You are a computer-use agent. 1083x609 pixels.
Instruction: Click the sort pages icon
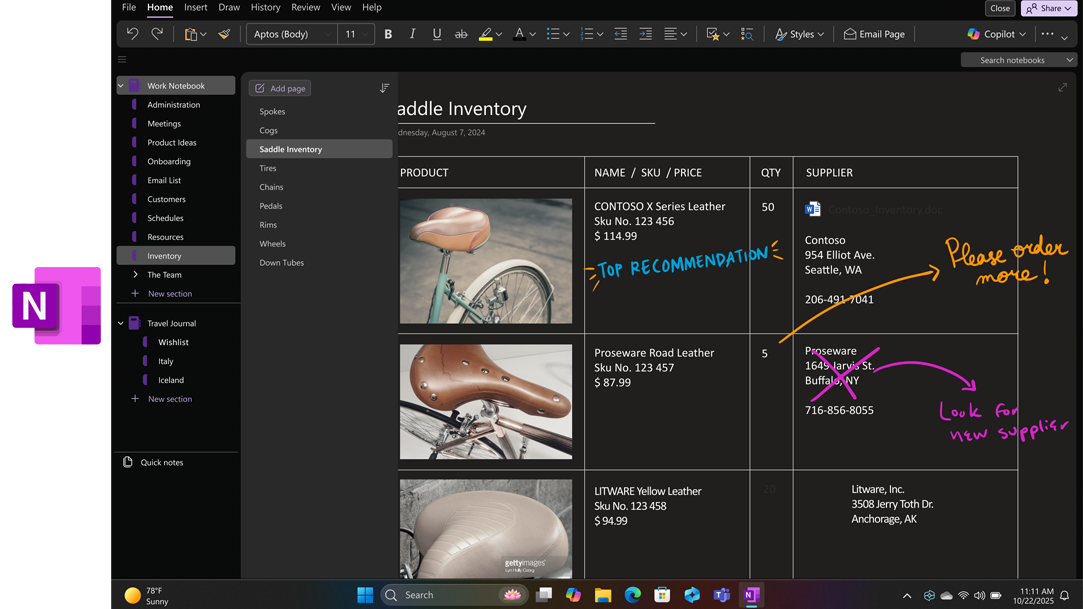click(384, 88)
